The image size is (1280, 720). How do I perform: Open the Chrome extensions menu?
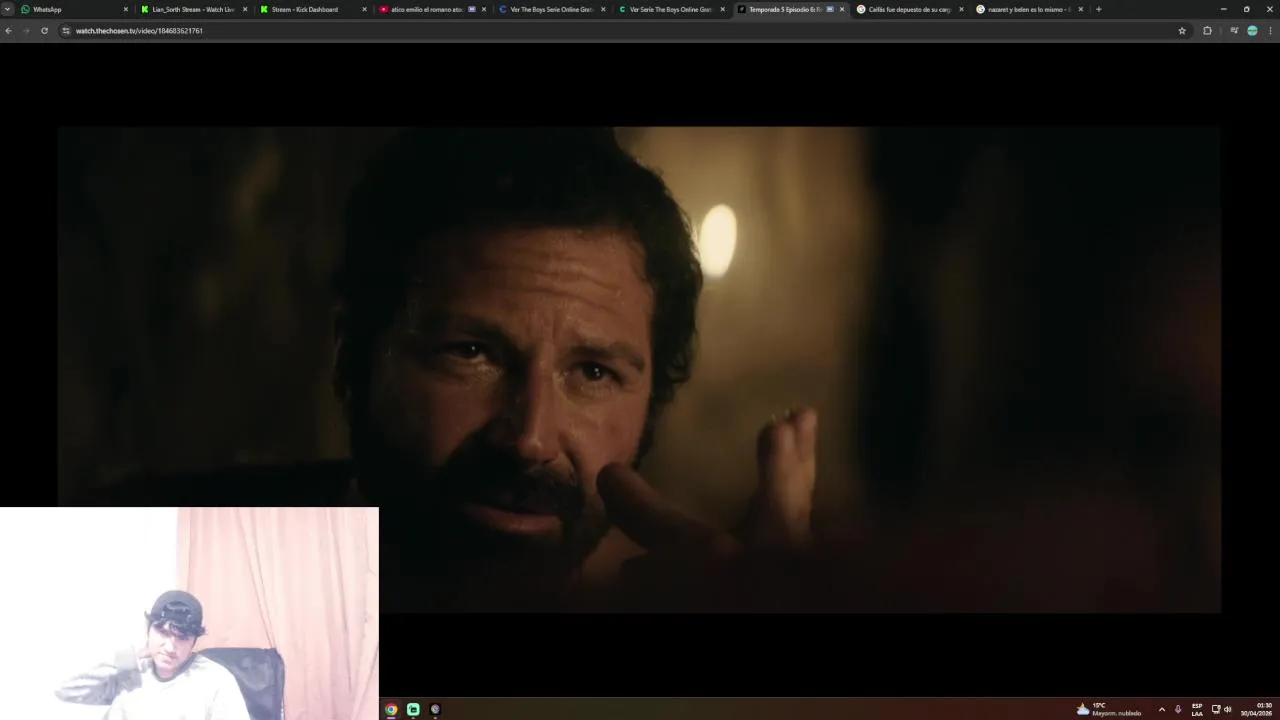1207,31
